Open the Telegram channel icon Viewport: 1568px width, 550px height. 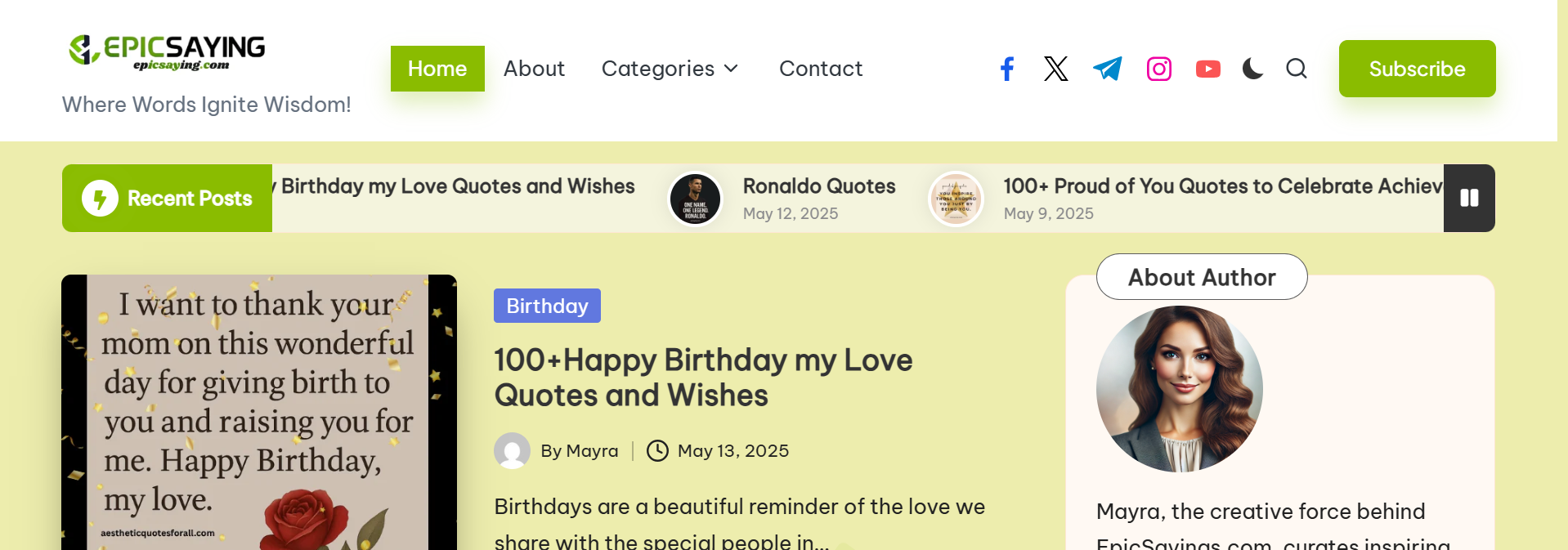click(x=1108, y=69)
